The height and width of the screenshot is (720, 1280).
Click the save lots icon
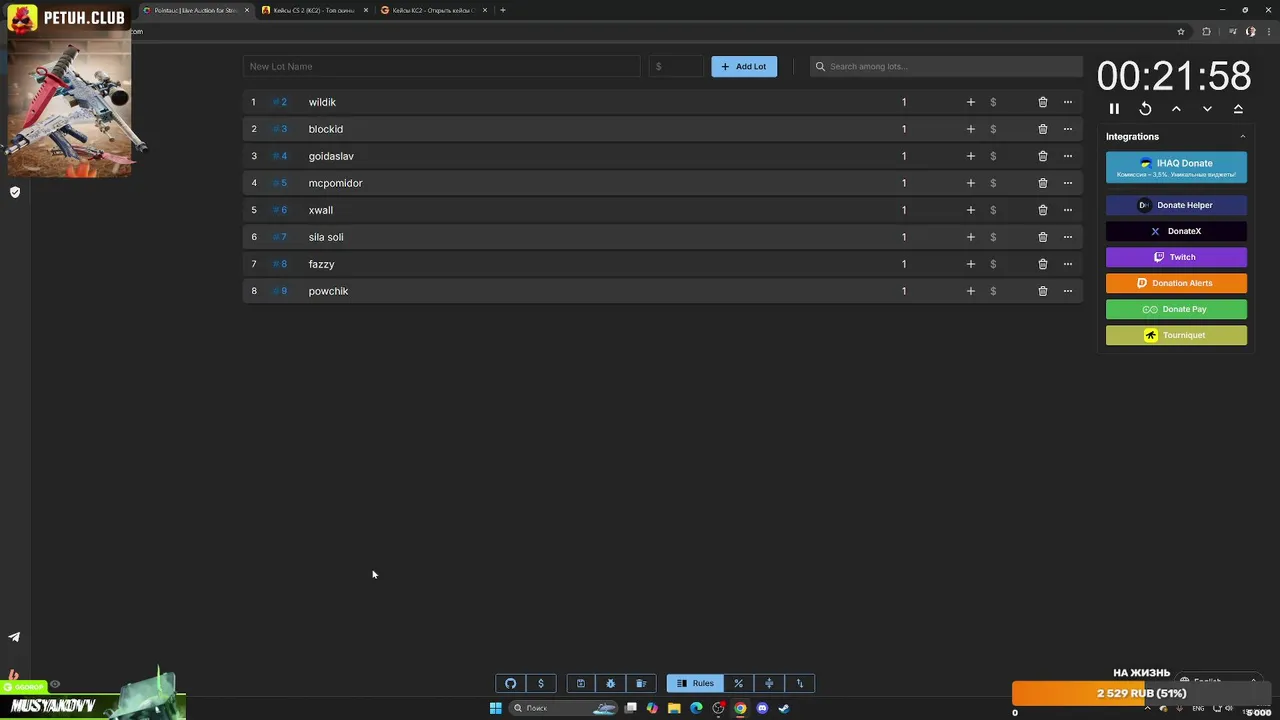click(x=580, y=684)
